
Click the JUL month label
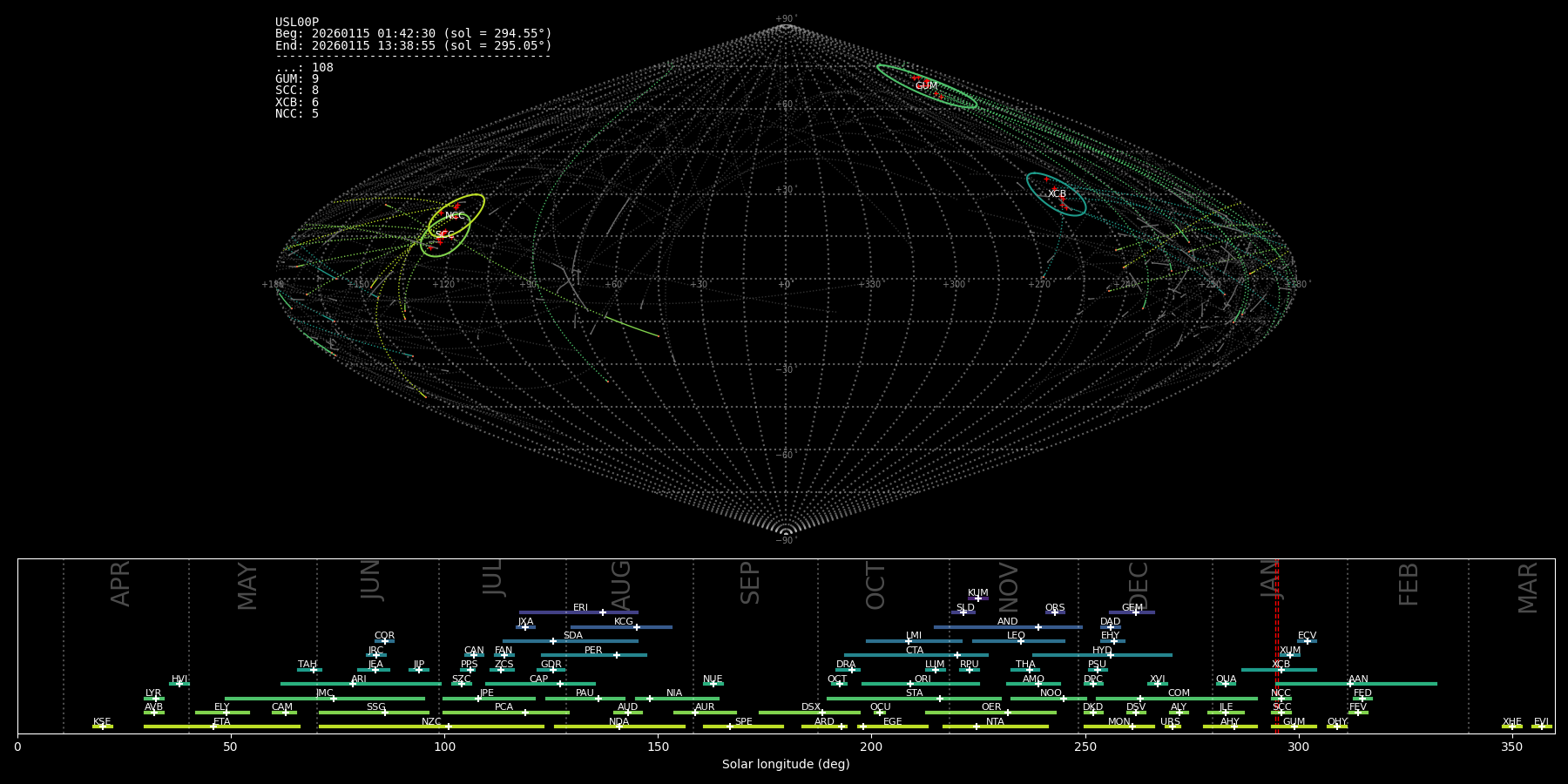pos(492,578)
